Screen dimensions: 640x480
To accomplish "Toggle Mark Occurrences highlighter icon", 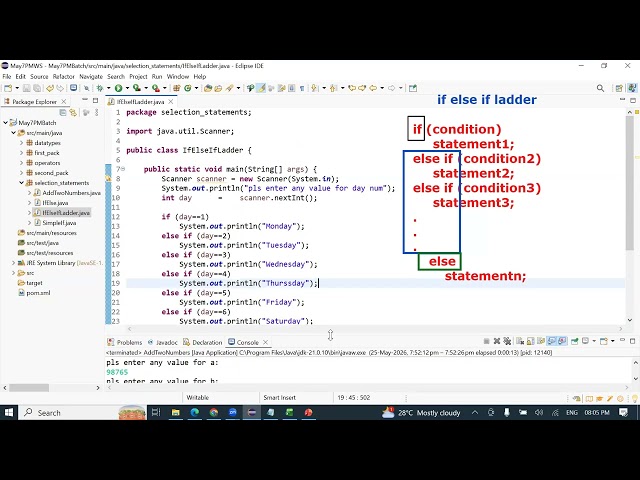I will 261,88.
